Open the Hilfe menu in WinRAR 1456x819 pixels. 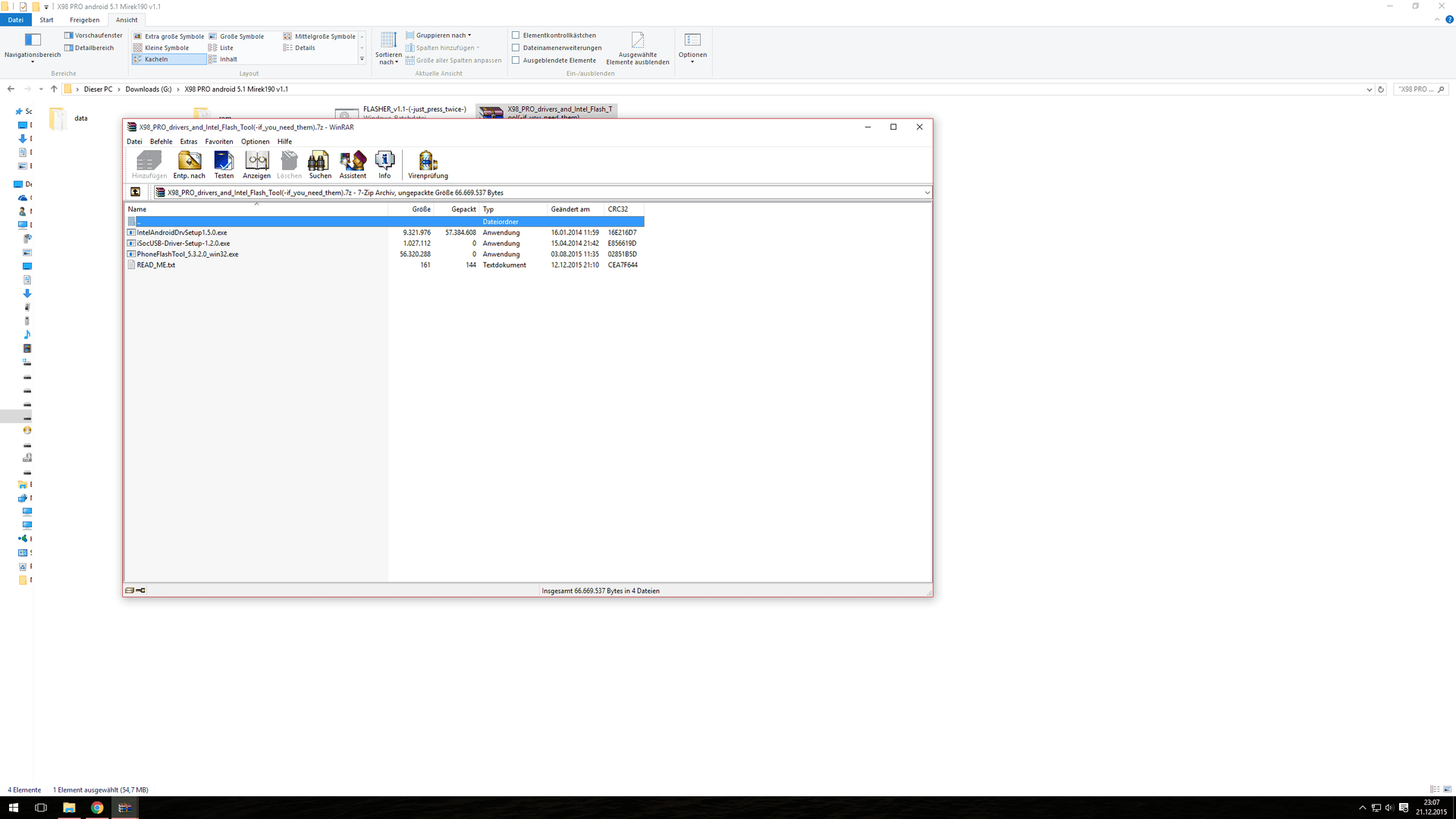point(284,142)
